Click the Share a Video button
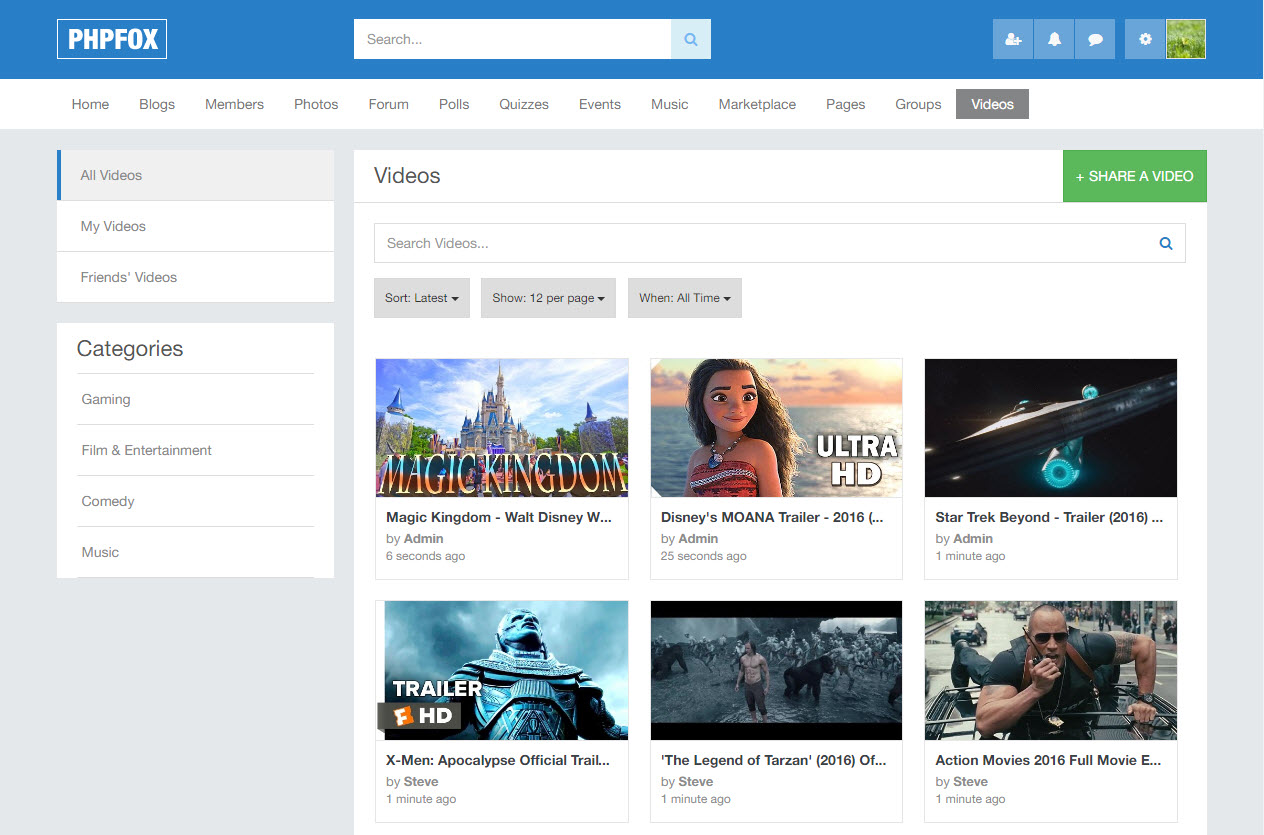The image size is (1264, 835). point(1134,176)
